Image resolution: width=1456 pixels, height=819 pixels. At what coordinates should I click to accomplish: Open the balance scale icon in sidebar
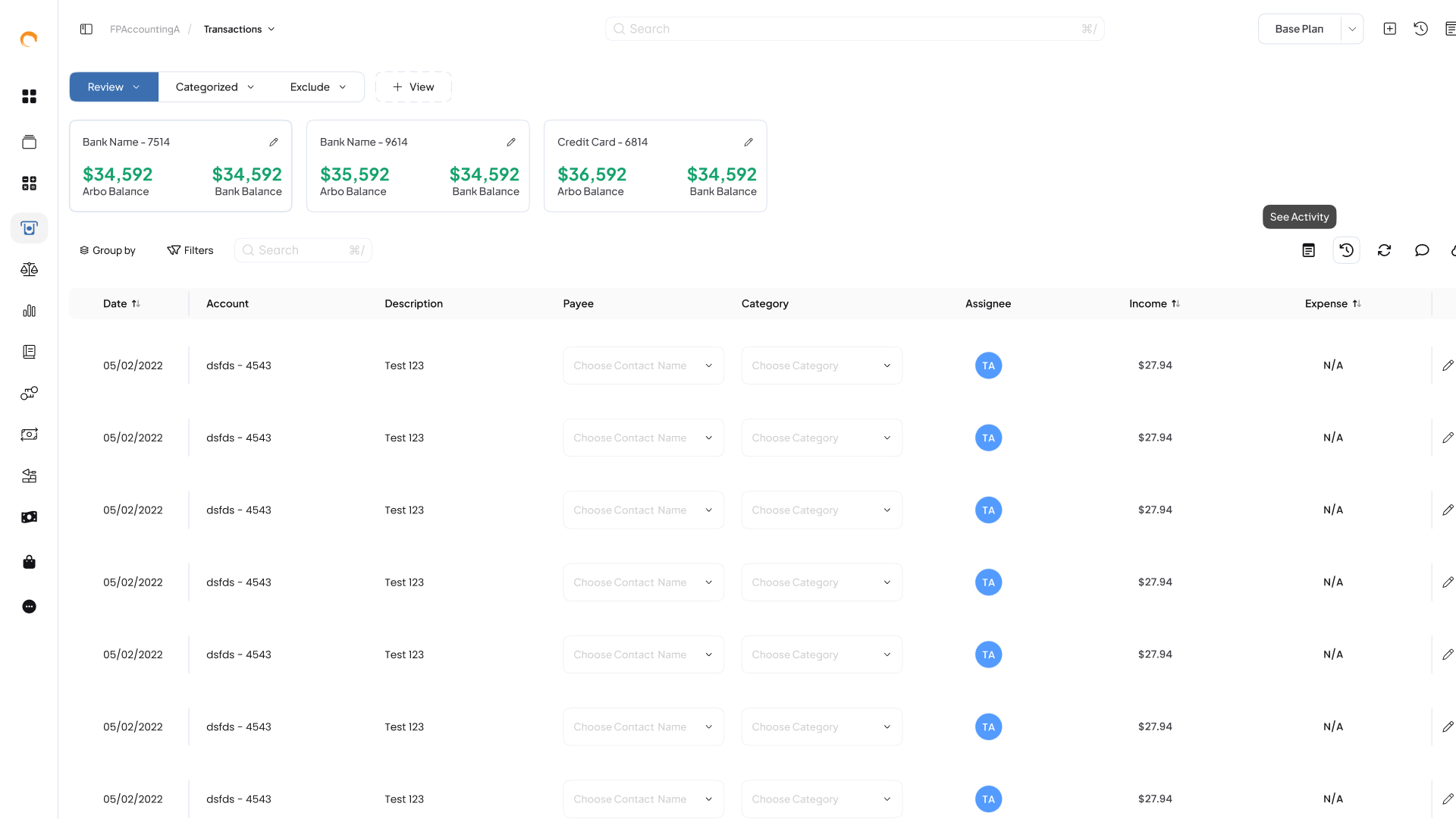[29, 269]
